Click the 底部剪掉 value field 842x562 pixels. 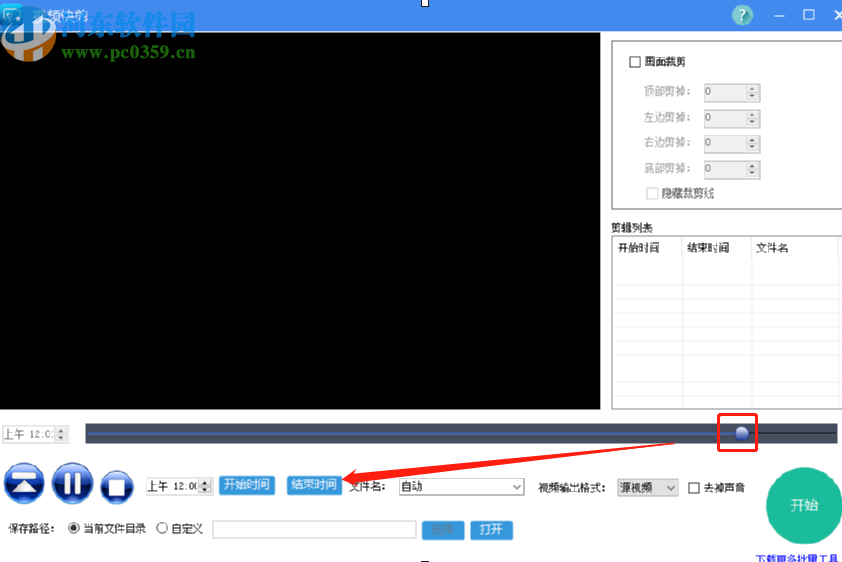pos(725,169)
